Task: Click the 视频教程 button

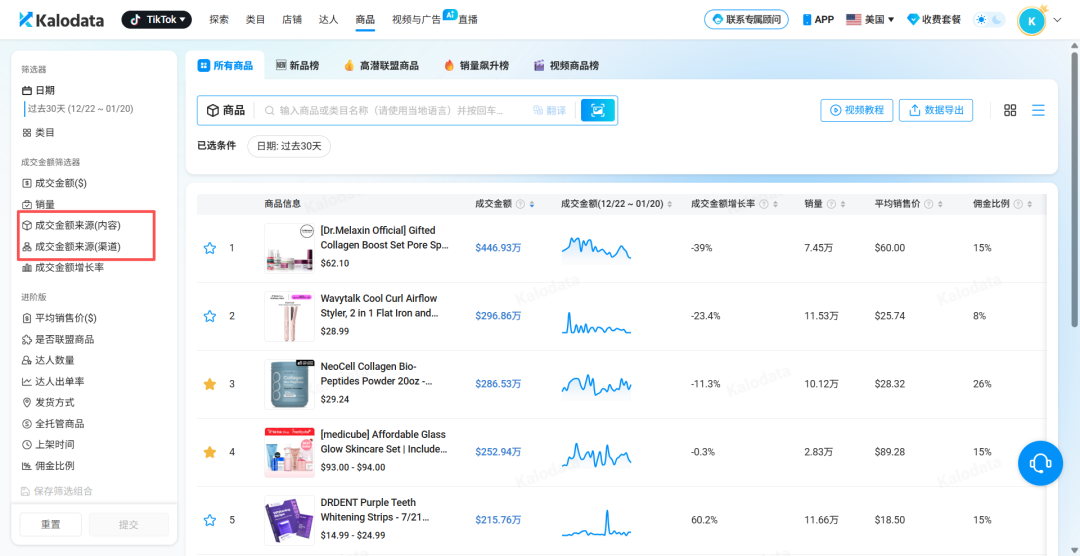Action: point(857,110)
